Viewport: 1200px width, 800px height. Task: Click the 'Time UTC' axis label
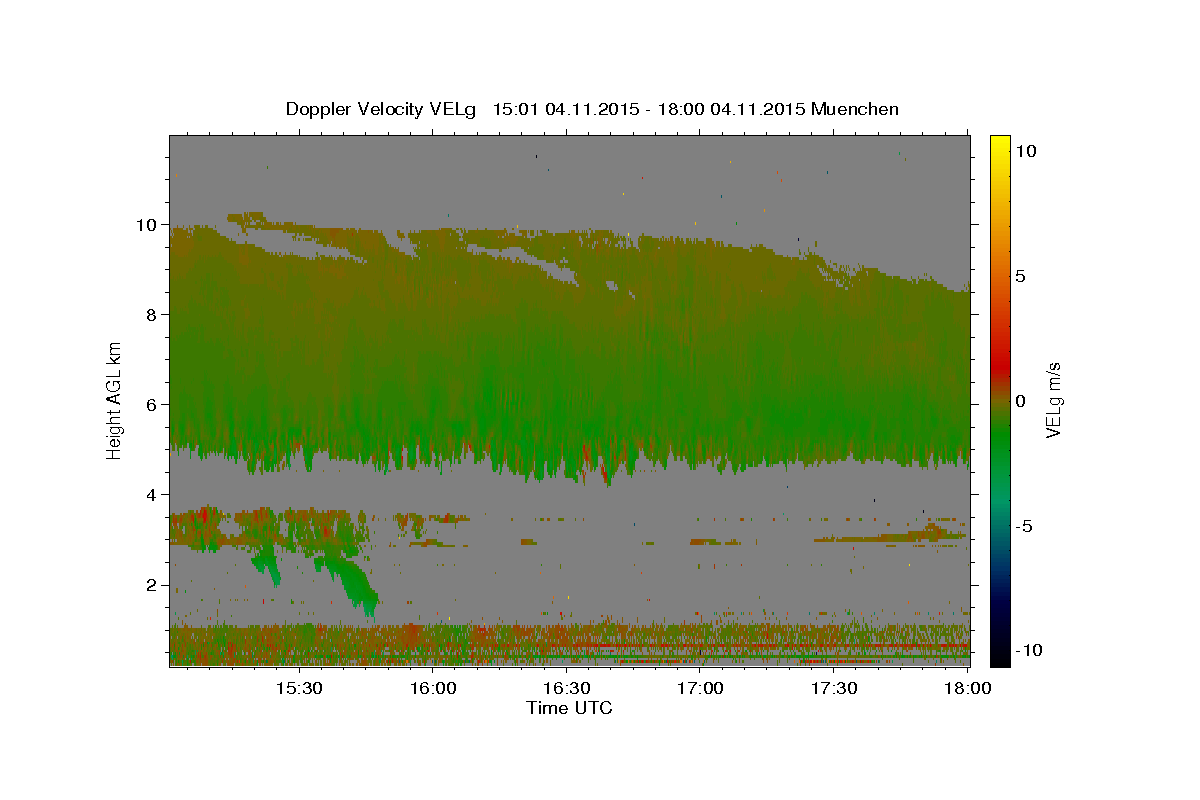pos(569,708)
